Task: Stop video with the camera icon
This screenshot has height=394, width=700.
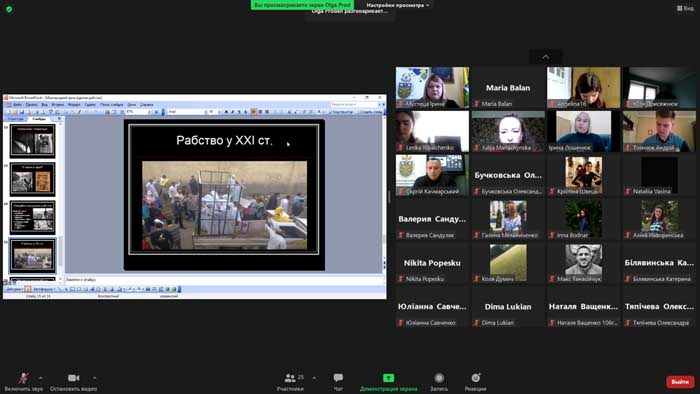Action: point(73,378)
